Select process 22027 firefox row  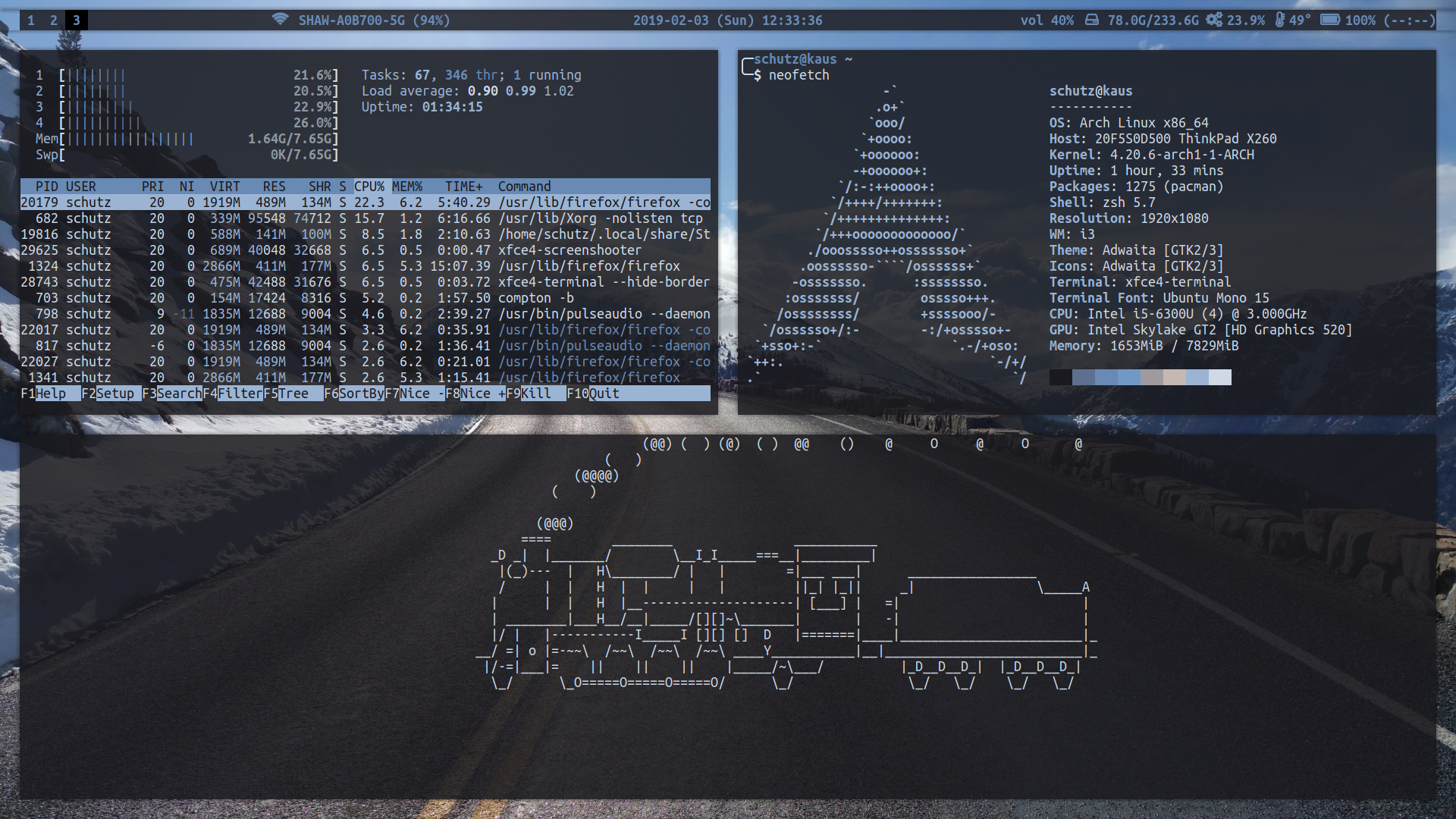pos(366,362)
